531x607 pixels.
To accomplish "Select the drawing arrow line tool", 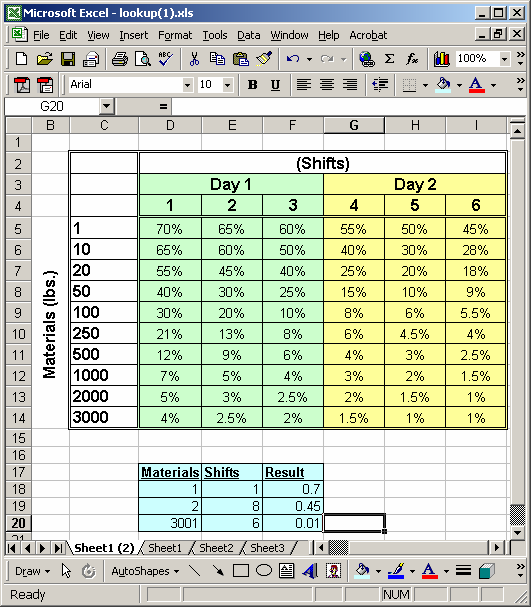I will tap(218, 571).
